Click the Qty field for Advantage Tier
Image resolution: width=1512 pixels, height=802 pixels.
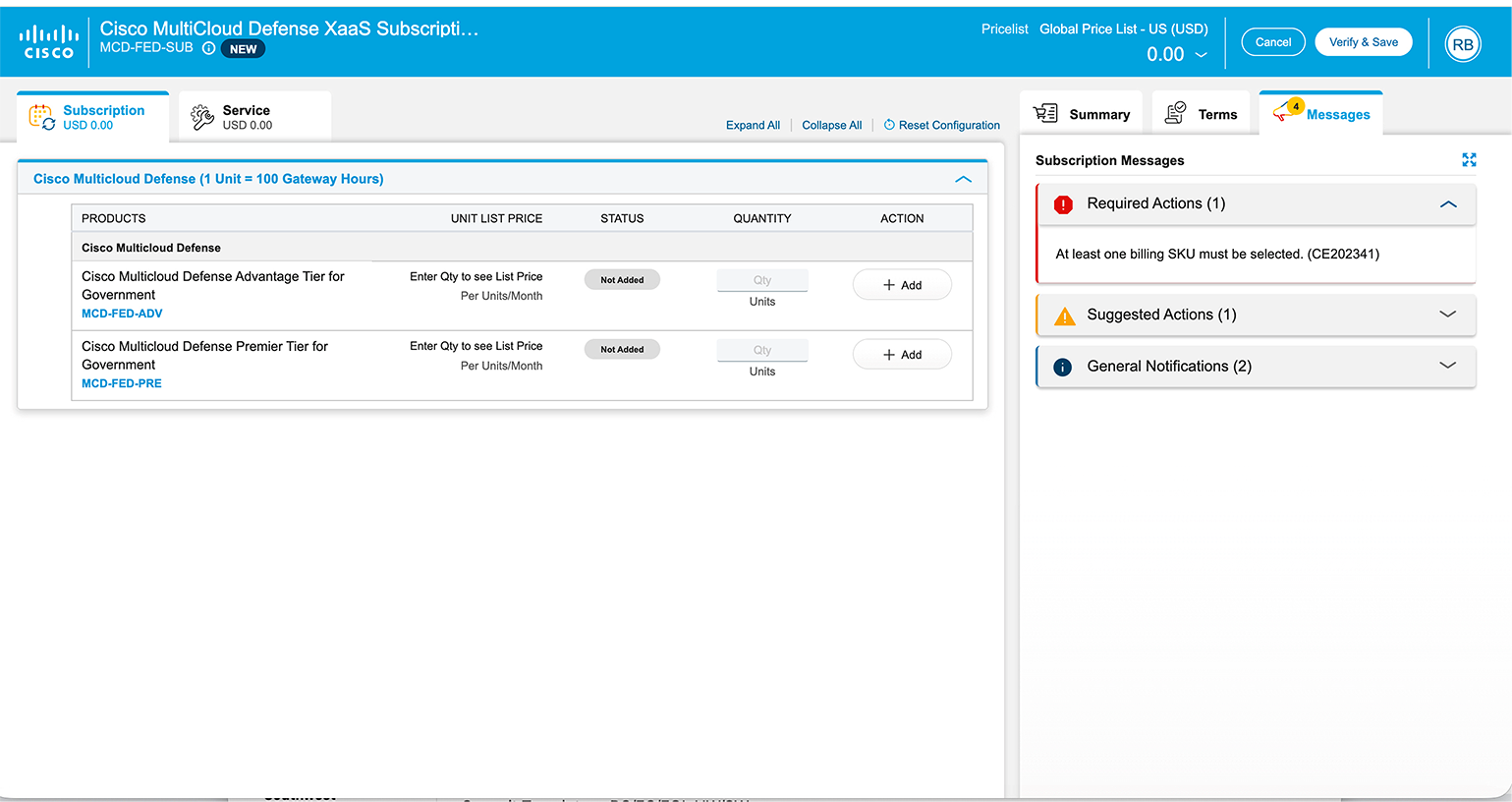[x=762, y=280]
